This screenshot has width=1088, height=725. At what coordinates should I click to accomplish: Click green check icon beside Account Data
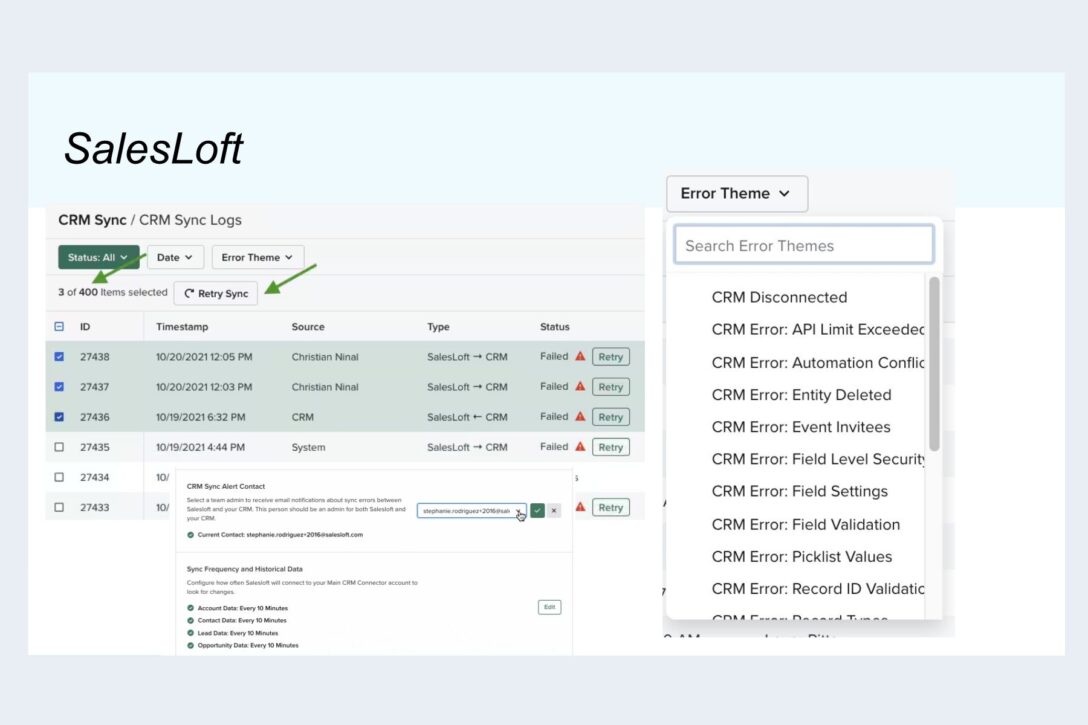pos(190,608)
